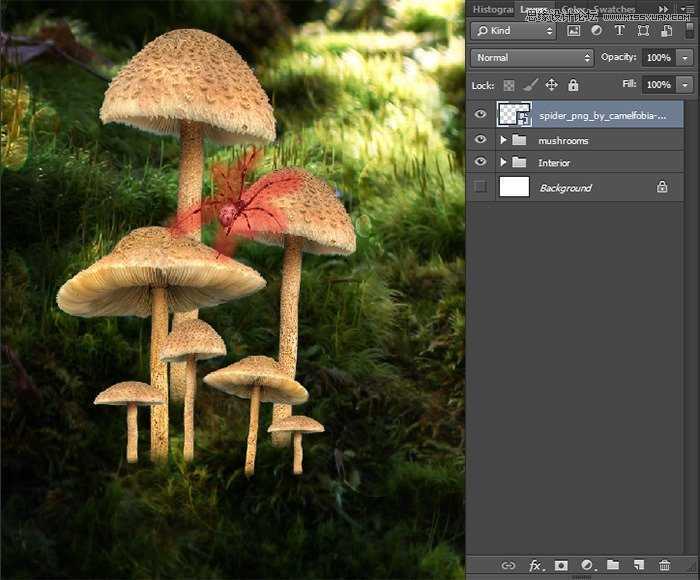Hide the mushrooms group

click(x=481, y=140)
